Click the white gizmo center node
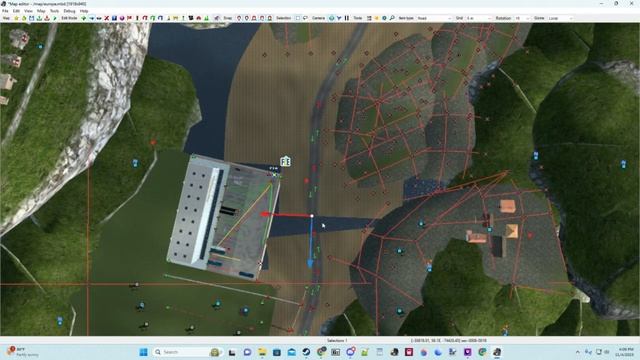The image size is (640, 360). pos(312,216)
